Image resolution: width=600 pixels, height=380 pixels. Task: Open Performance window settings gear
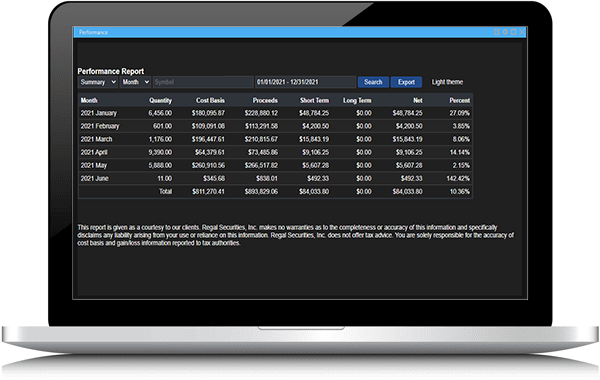[x=505, y=32]
